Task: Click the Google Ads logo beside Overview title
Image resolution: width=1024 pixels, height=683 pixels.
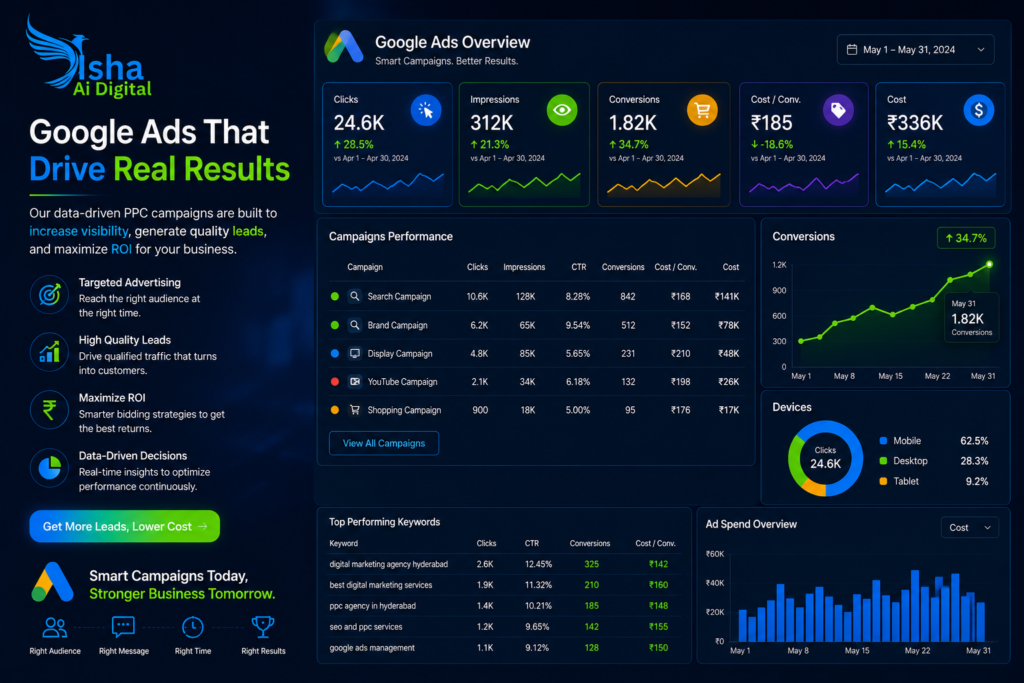Action: [x=344, y=46]
